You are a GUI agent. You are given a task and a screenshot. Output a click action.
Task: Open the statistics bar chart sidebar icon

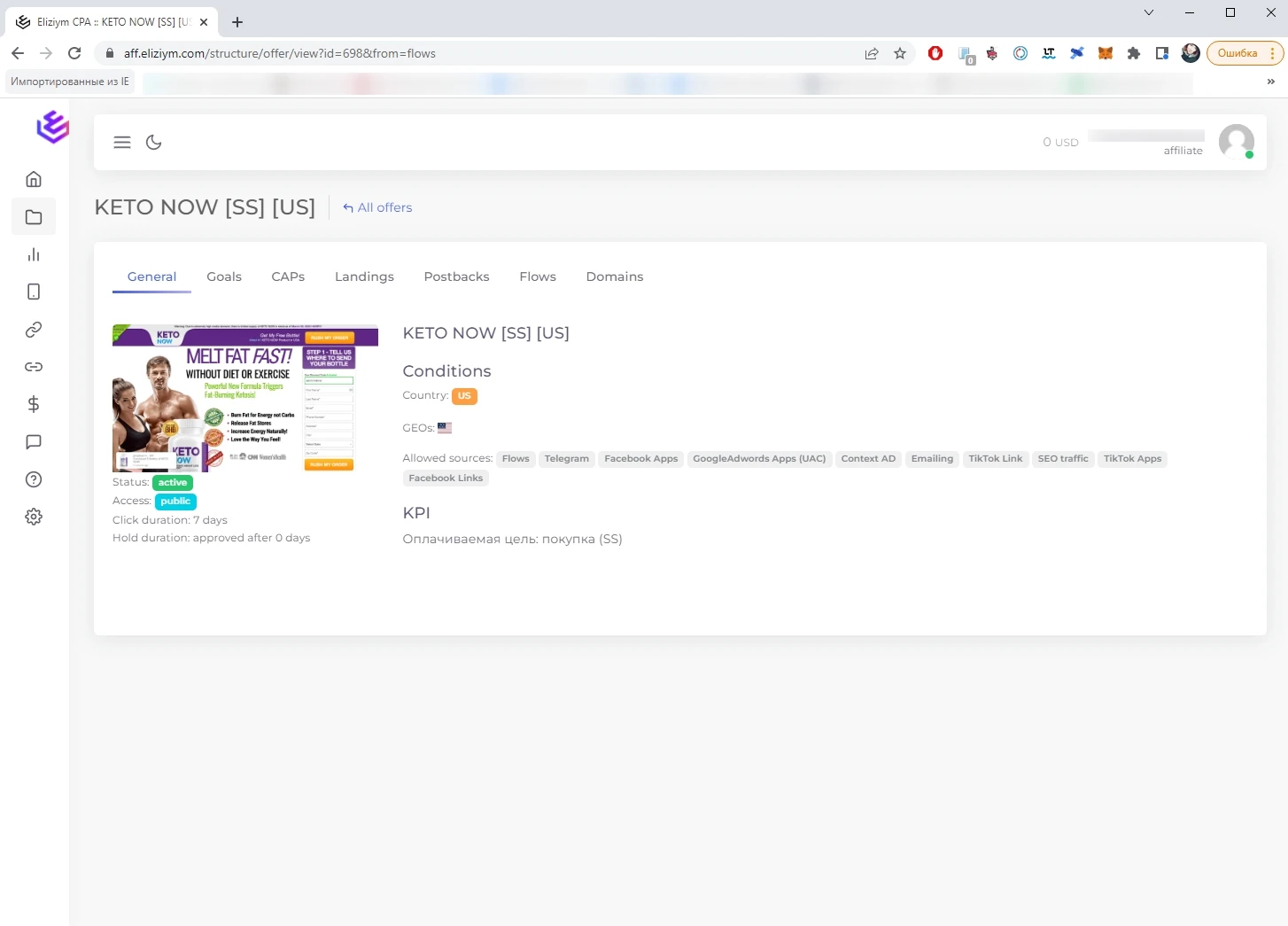click(x=34, y=254)
